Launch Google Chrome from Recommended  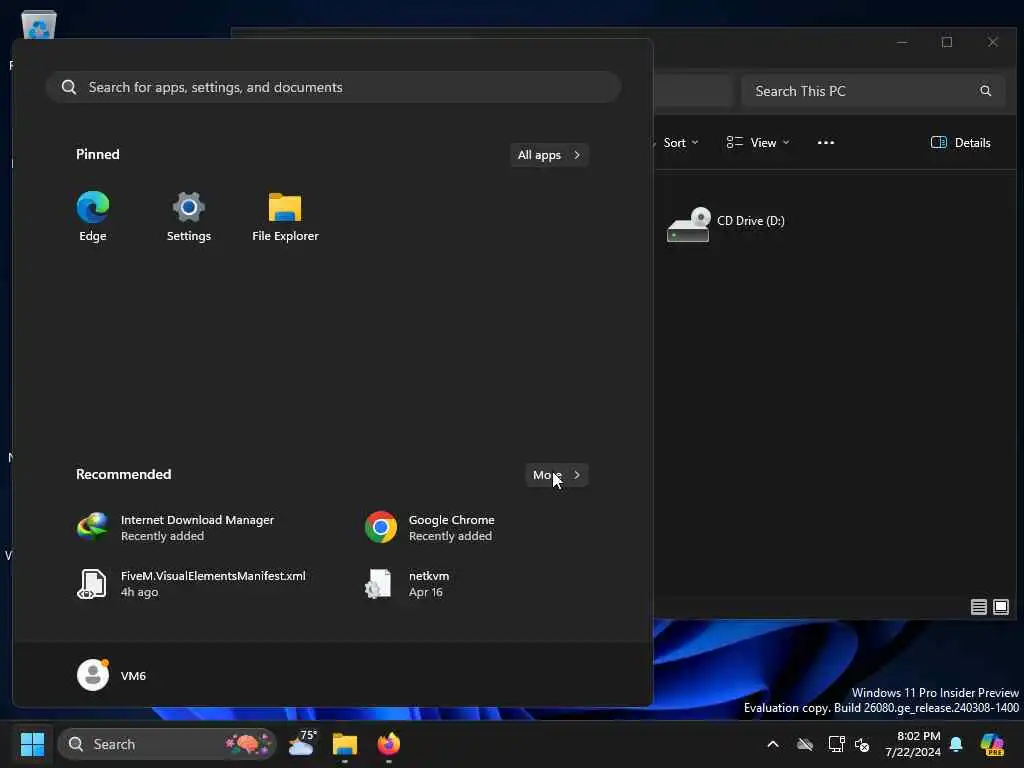pos(431,528)
